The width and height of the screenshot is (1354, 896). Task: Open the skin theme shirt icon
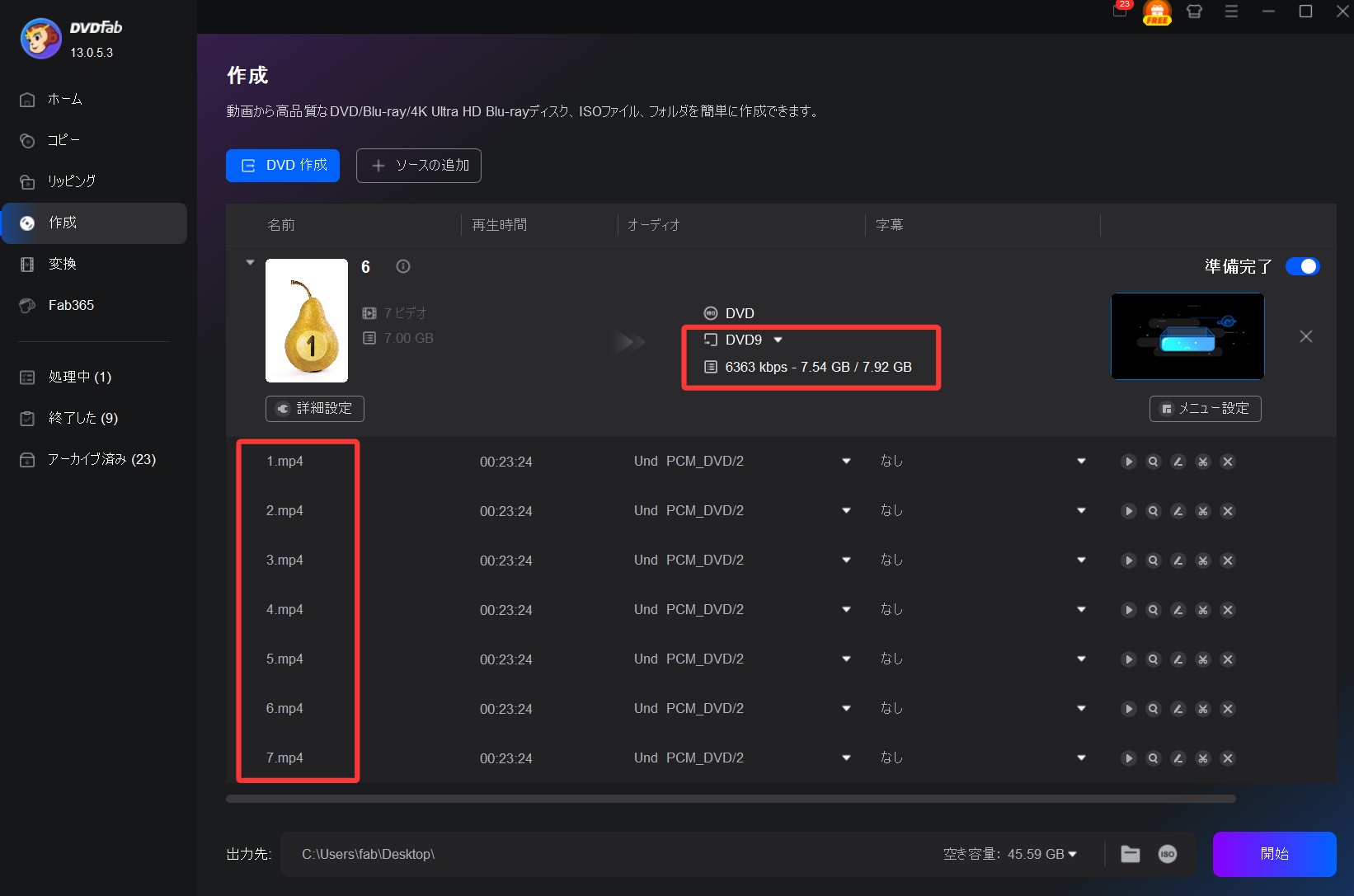1194,12
